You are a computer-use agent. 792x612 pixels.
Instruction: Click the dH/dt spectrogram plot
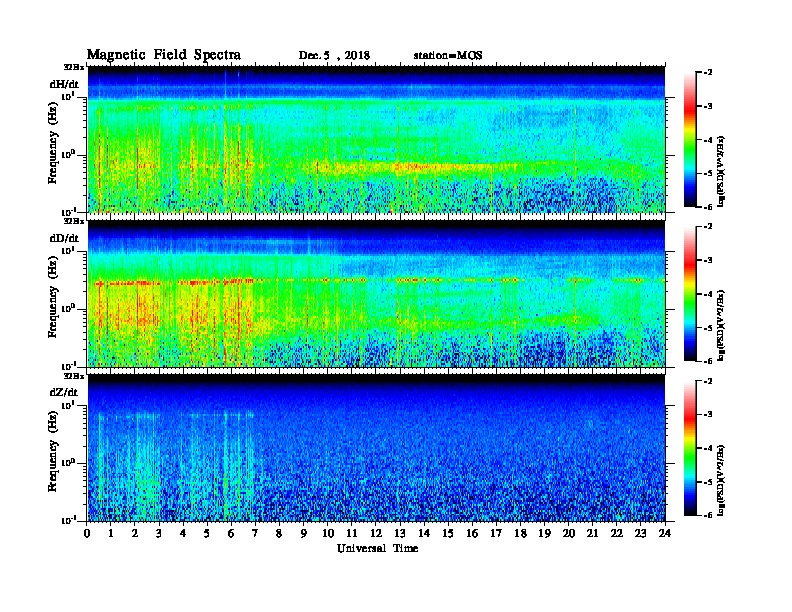376,139
